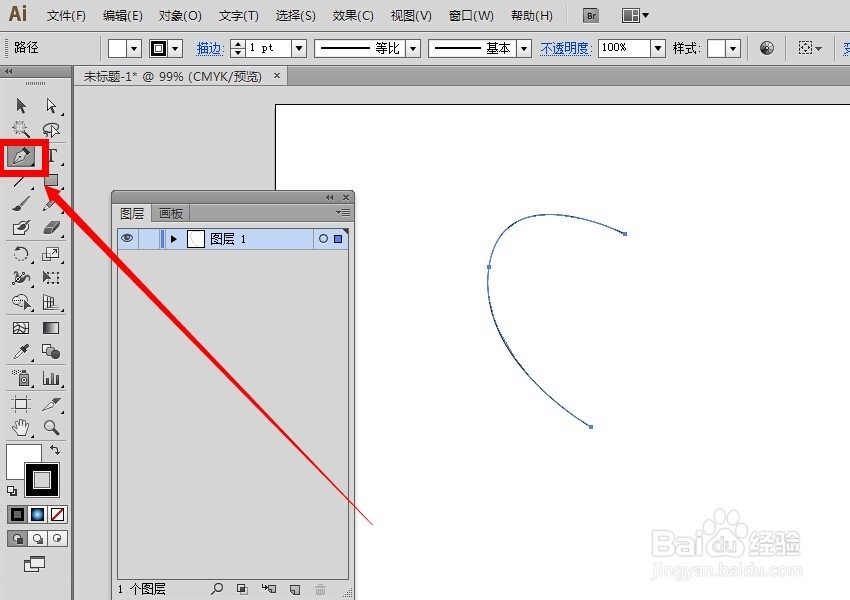Open Adobe Bridge via Br icon
The image size is (850, 600).
[x=591, y=16]
